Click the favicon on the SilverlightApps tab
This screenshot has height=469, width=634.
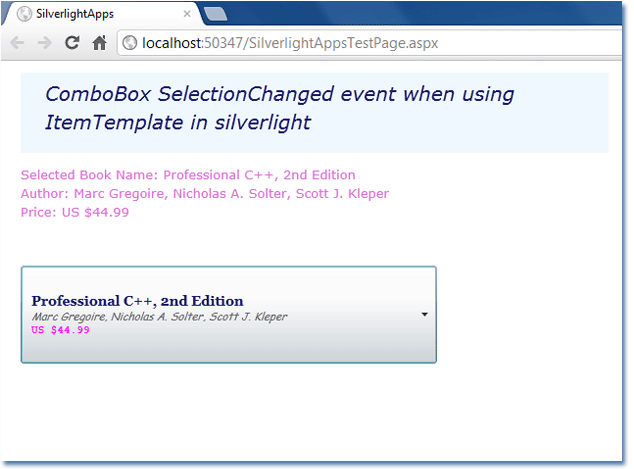[24, 14]
